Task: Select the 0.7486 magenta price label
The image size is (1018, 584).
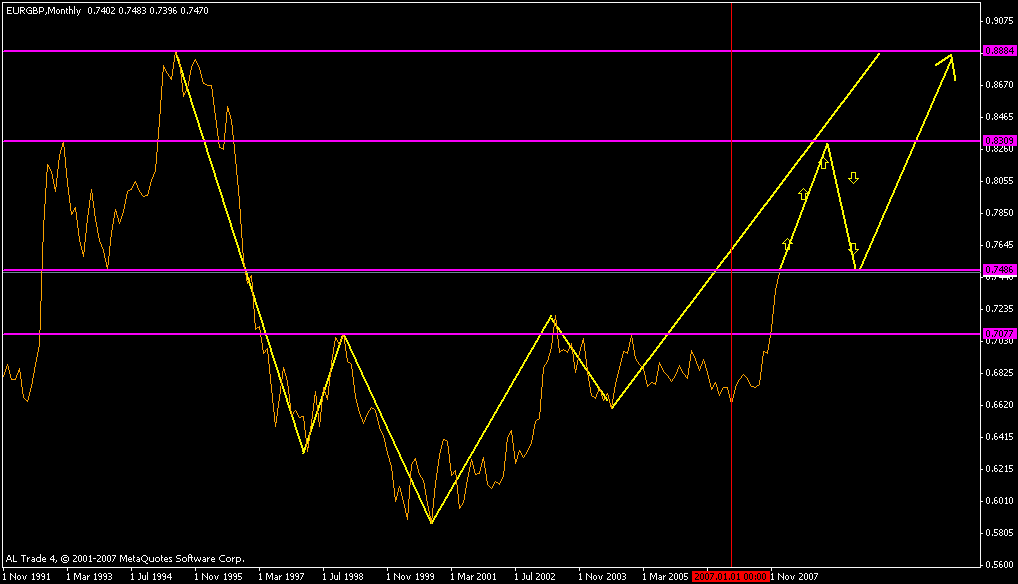Action: pyautogui.click(x=999, y=269)
